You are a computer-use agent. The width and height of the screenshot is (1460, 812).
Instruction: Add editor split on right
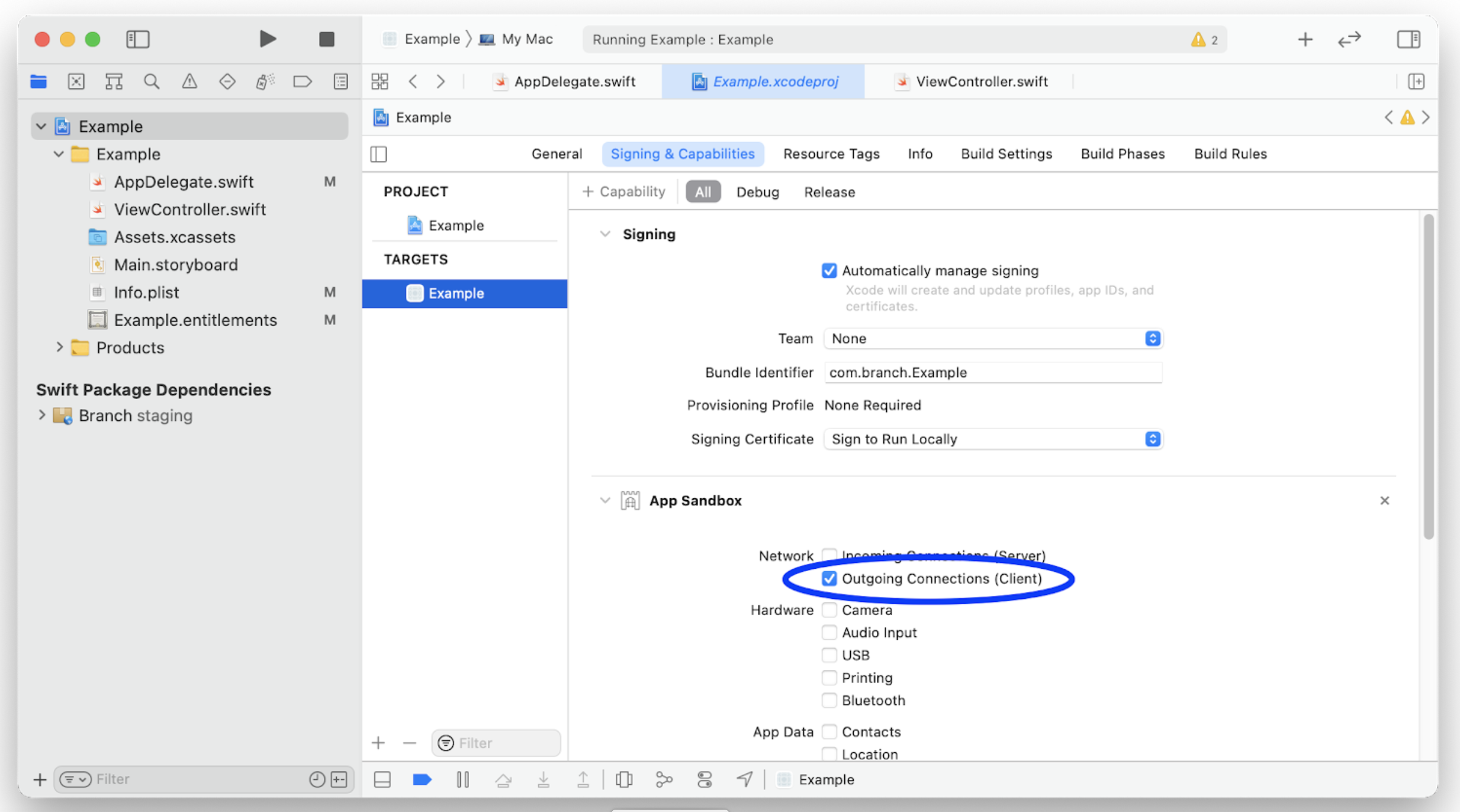click(x=1416, y=81)
